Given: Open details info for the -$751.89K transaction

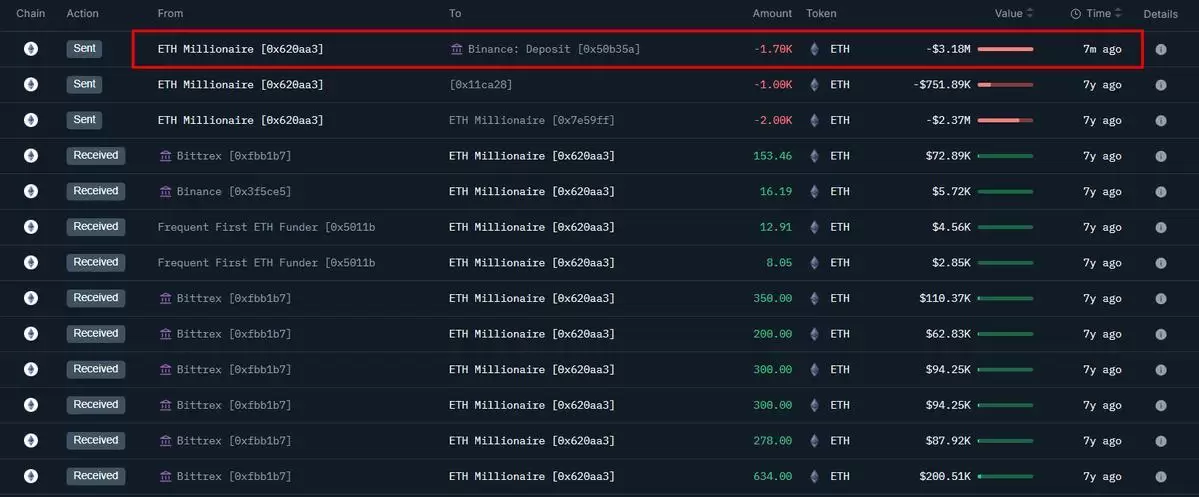Looking at the screenshot, I should pos(1161,85).
